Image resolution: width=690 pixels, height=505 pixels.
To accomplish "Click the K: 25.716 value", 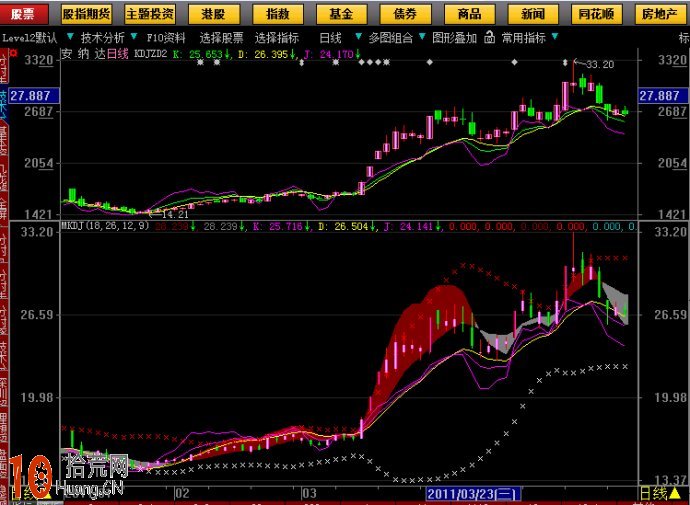I will pyautogui.click(x=282, y=227).
